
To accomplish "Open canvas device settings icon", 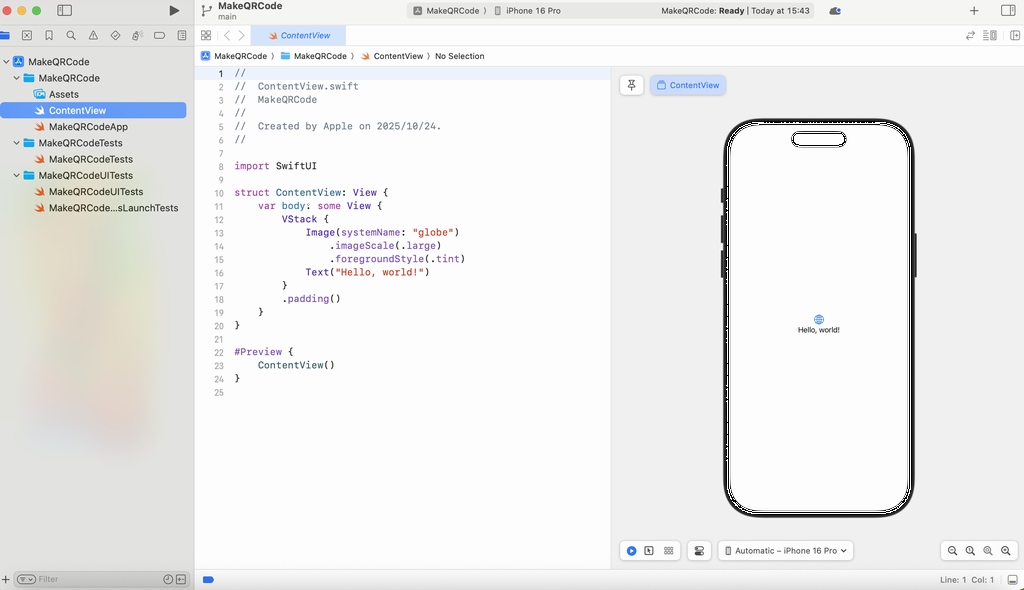I will coord(699,551).
